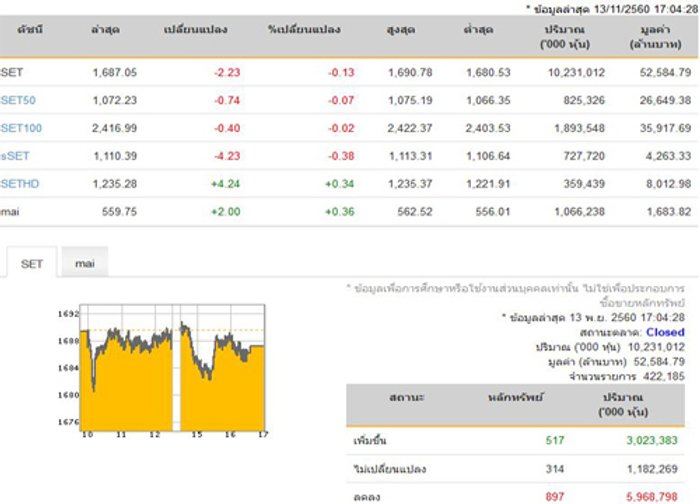Click the ดัชนี column header
Image resolution: width=700 pixels, height=504 pixels.
coord(30,30)
